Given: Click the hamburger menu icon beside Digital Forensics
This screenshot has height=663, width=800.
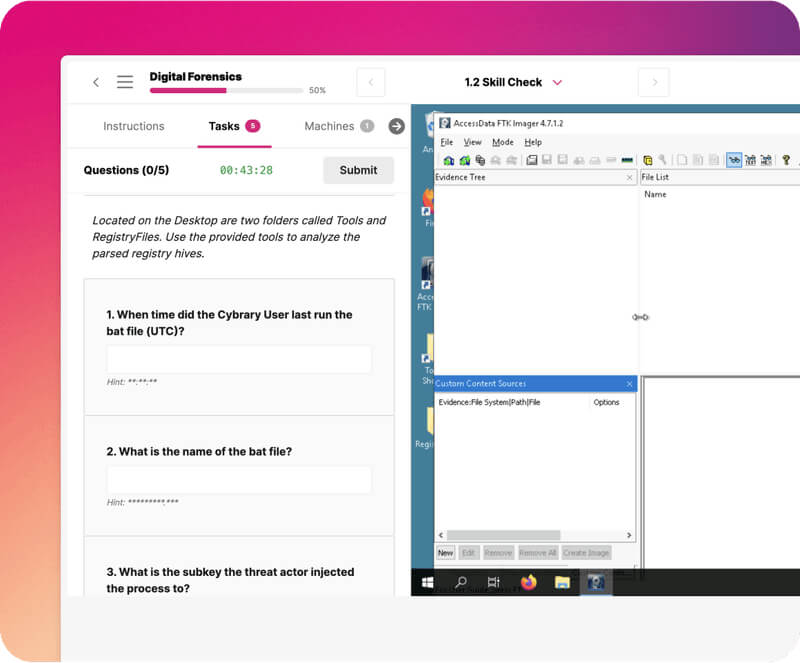Looking at the screenshot, I should (124, 82).
